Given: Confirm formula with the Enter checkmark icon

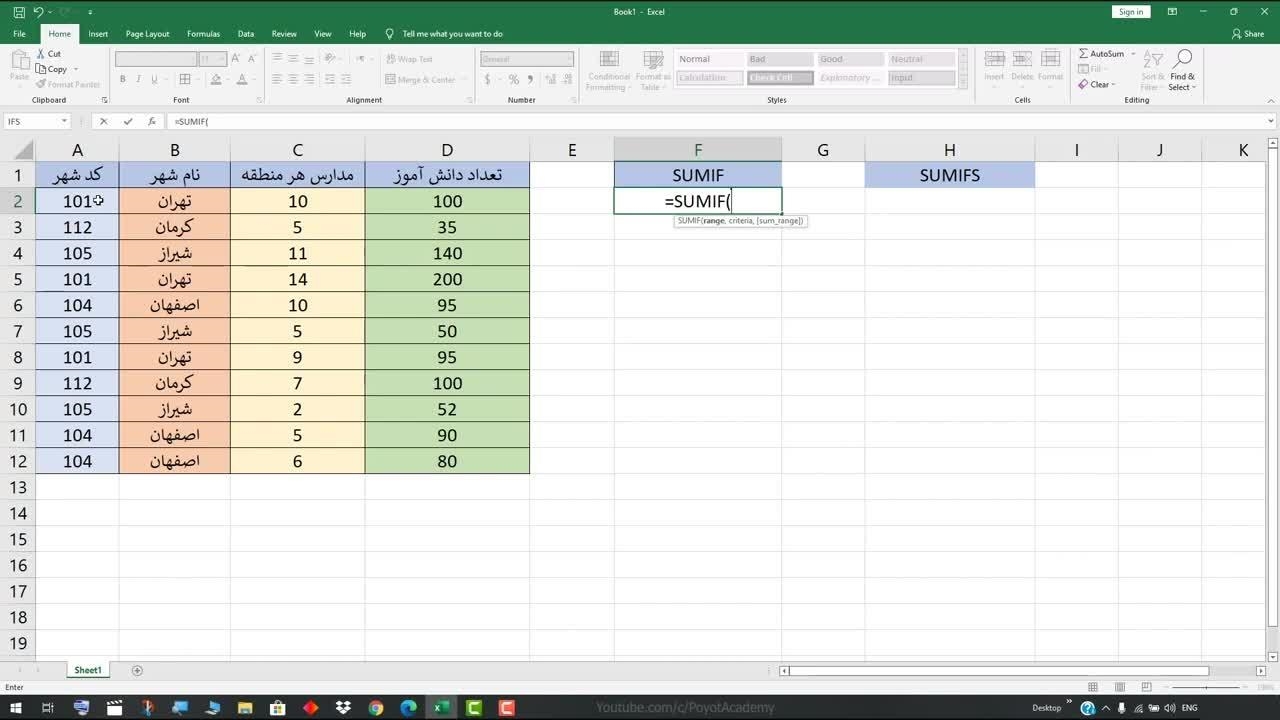Looking at the screenshot, I should tap(128, 121).
